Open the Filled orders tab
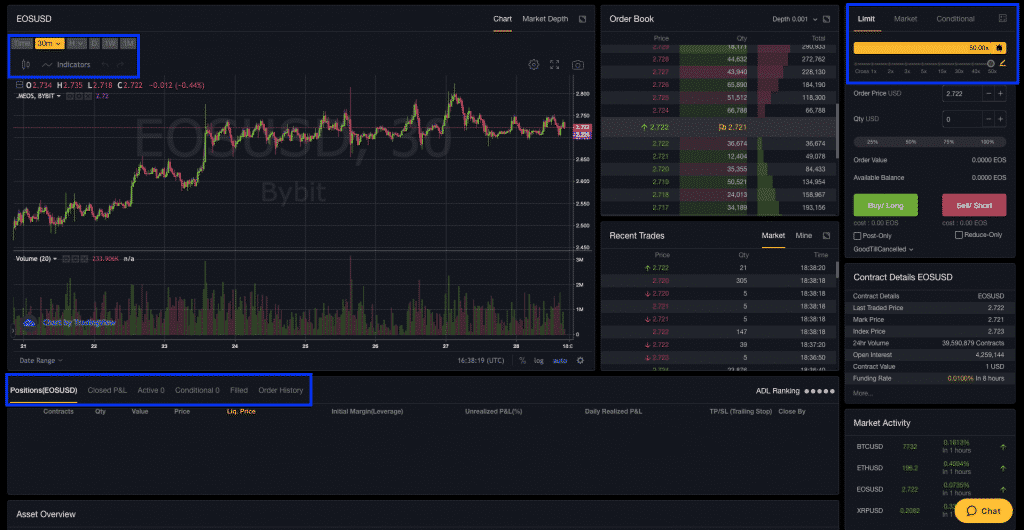 238,390
